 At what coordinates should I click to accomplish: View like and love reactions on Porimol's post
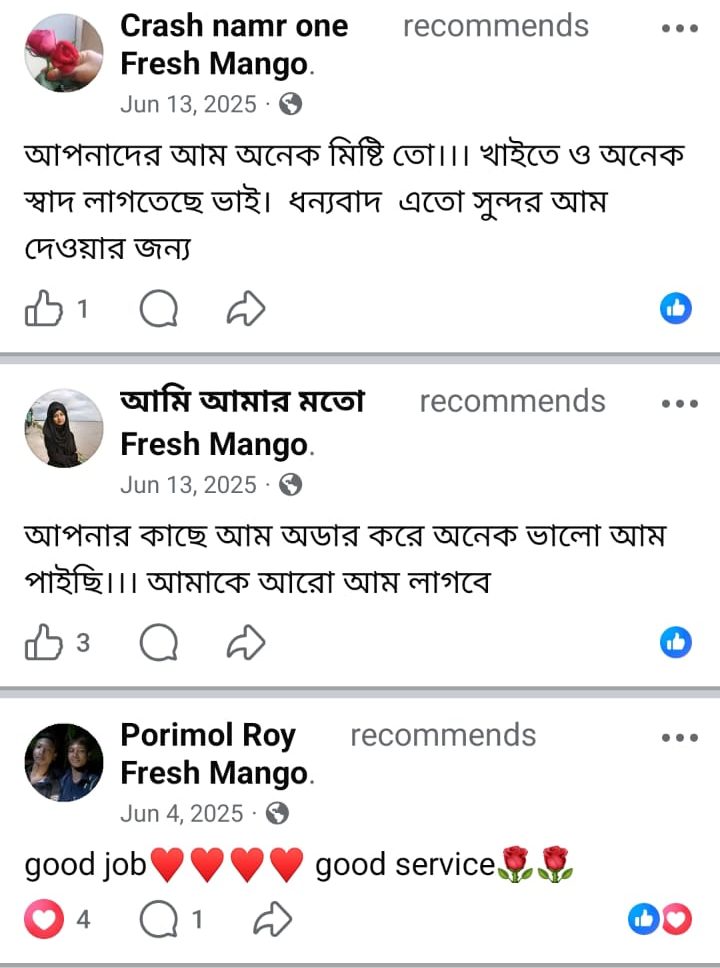659,919
